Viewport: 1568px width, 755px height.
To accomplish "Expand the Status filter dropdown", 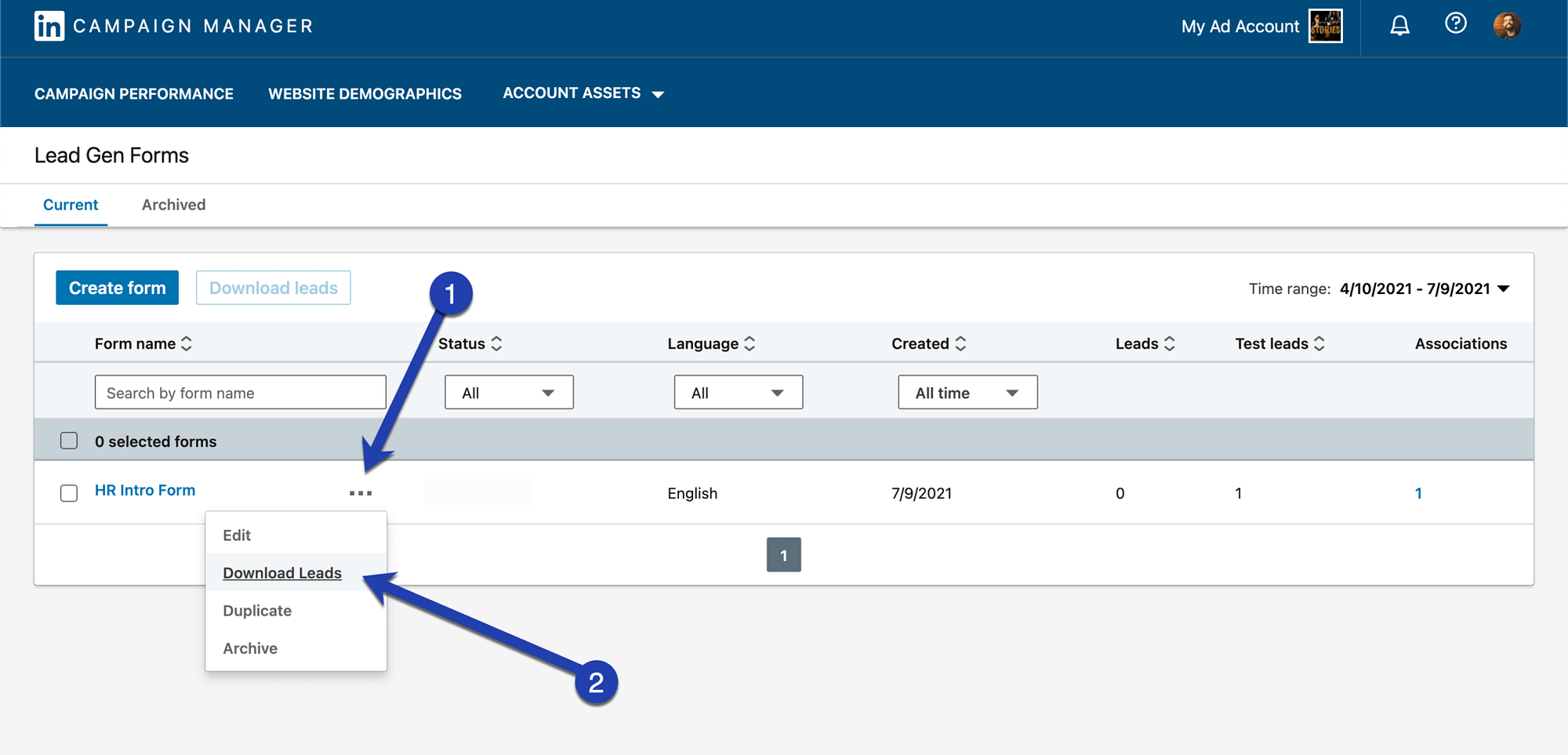I will [x=509, y=392].
